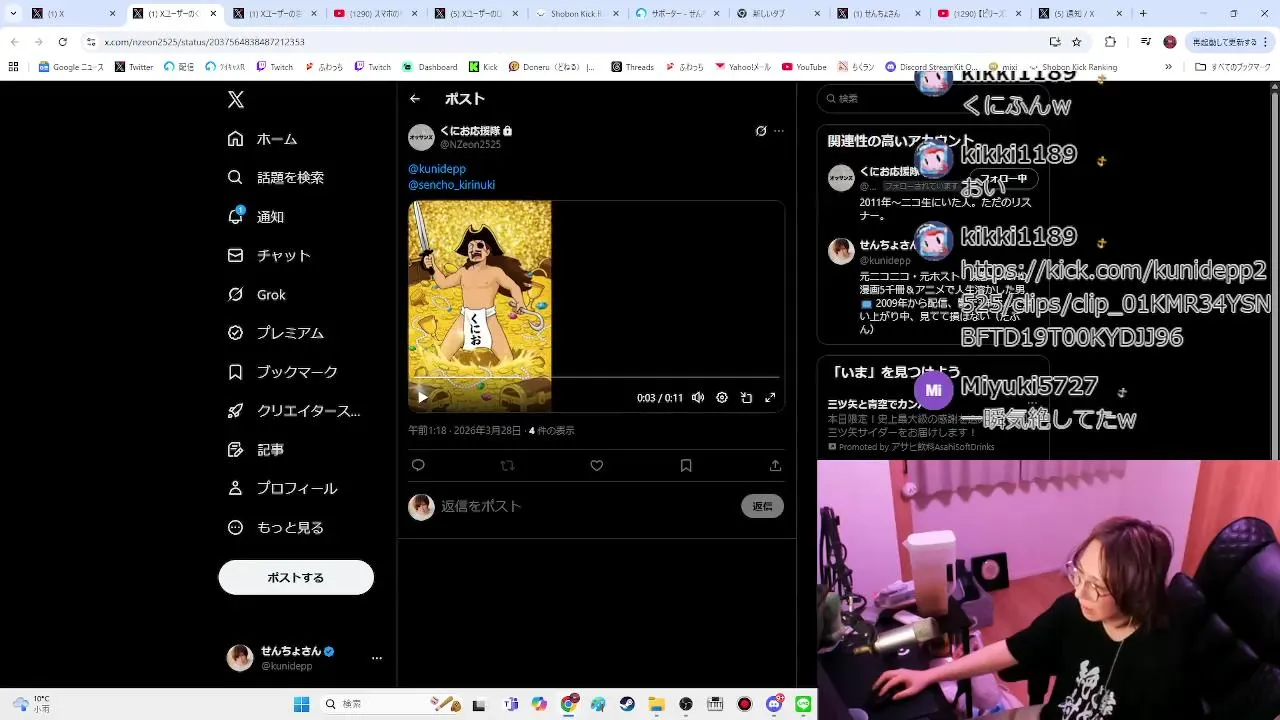Open ブックマーク in the left sidebar
The height and width of the screenshot is (720, 1280).
coord(282,372)
